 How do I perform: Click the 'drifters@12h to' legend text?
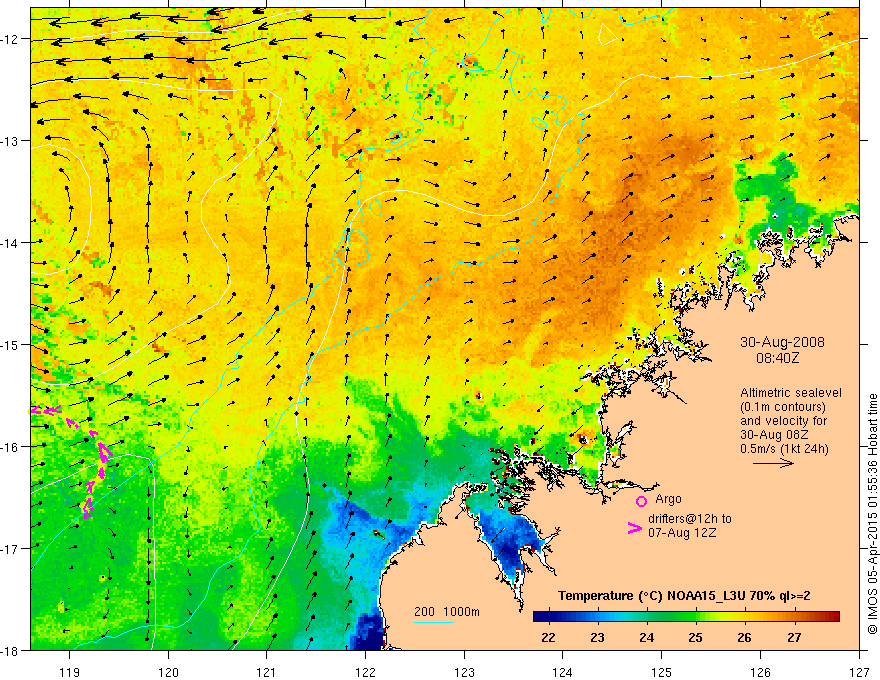point(690,518)
